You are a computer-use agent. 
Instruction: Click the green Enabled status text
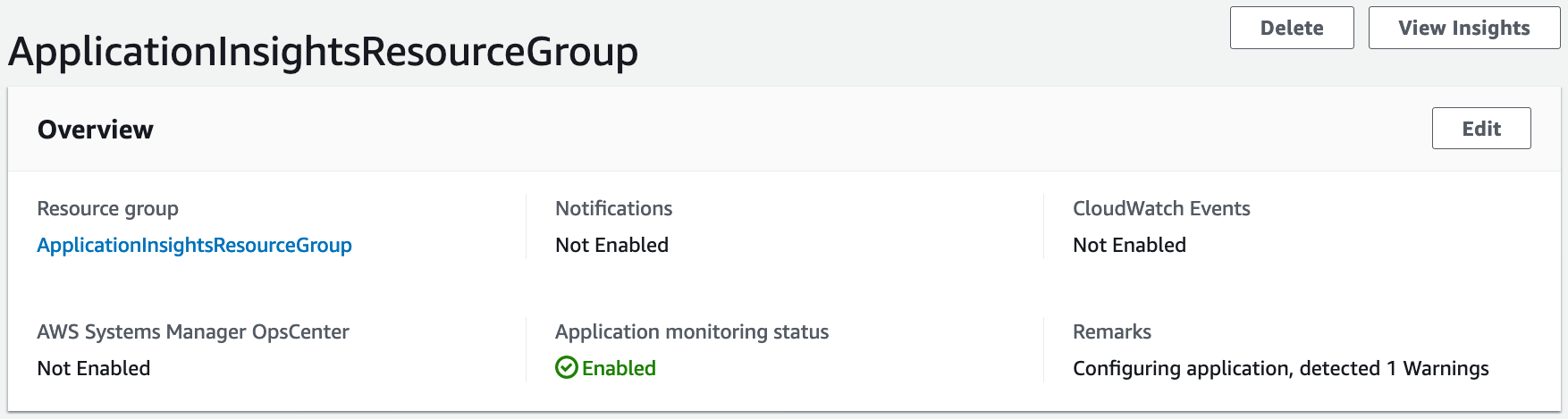pyautogui.click(x=619, y=368)
